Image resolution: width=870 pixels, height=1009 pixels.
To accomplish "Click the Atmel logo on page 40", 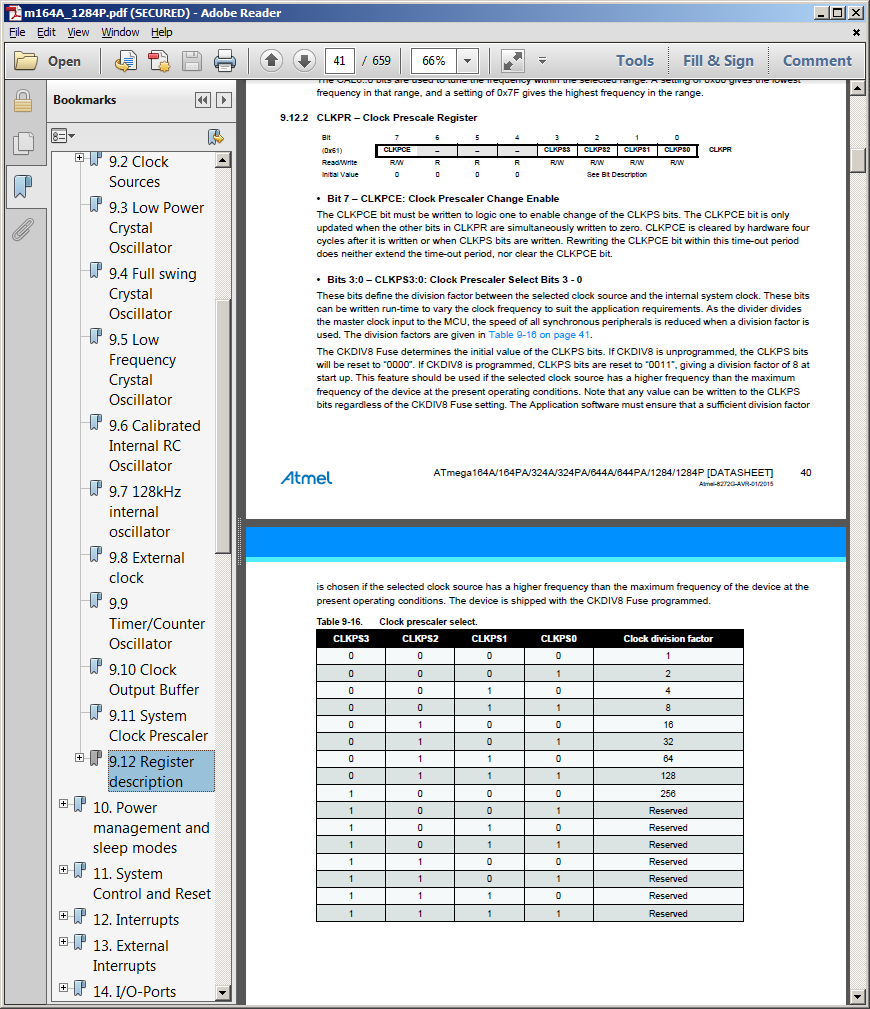I will click(x=306, y=477).
